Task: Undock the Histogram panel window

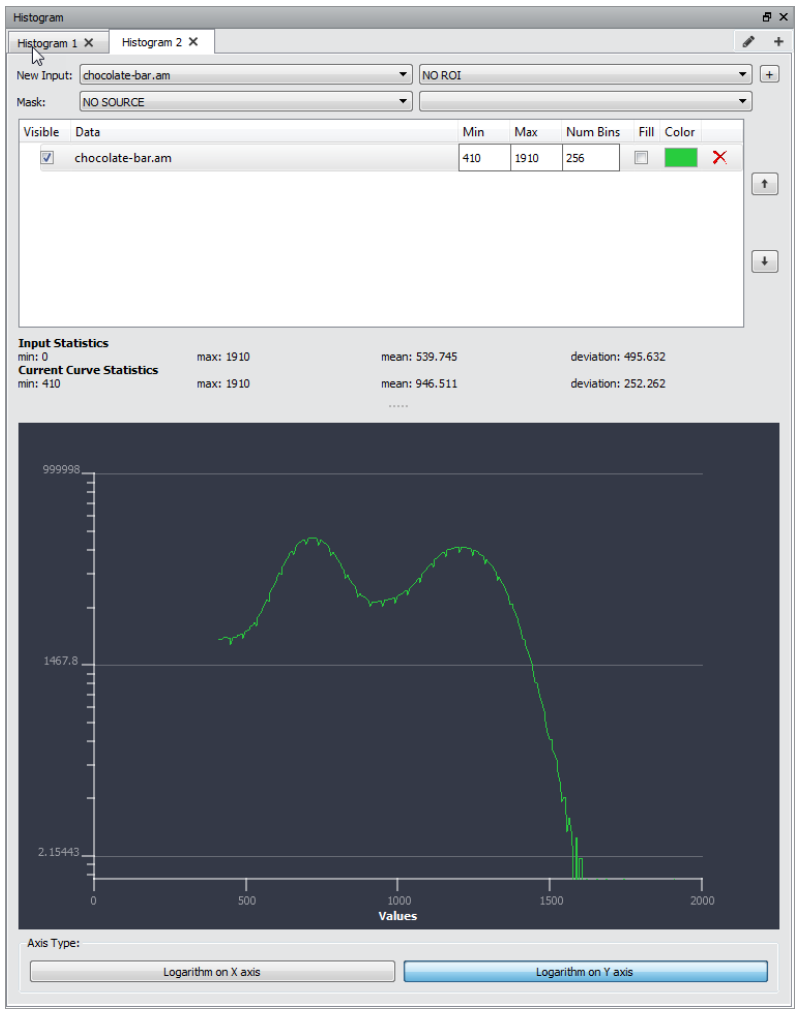Action: pyautogui.click(x=766, y=17)
